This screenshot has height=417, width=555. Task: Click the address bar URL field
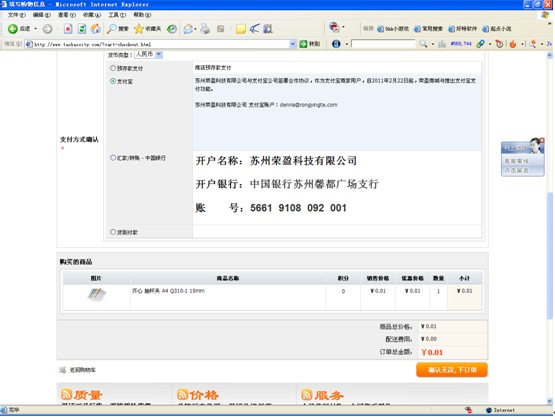[x=161, y=44]
